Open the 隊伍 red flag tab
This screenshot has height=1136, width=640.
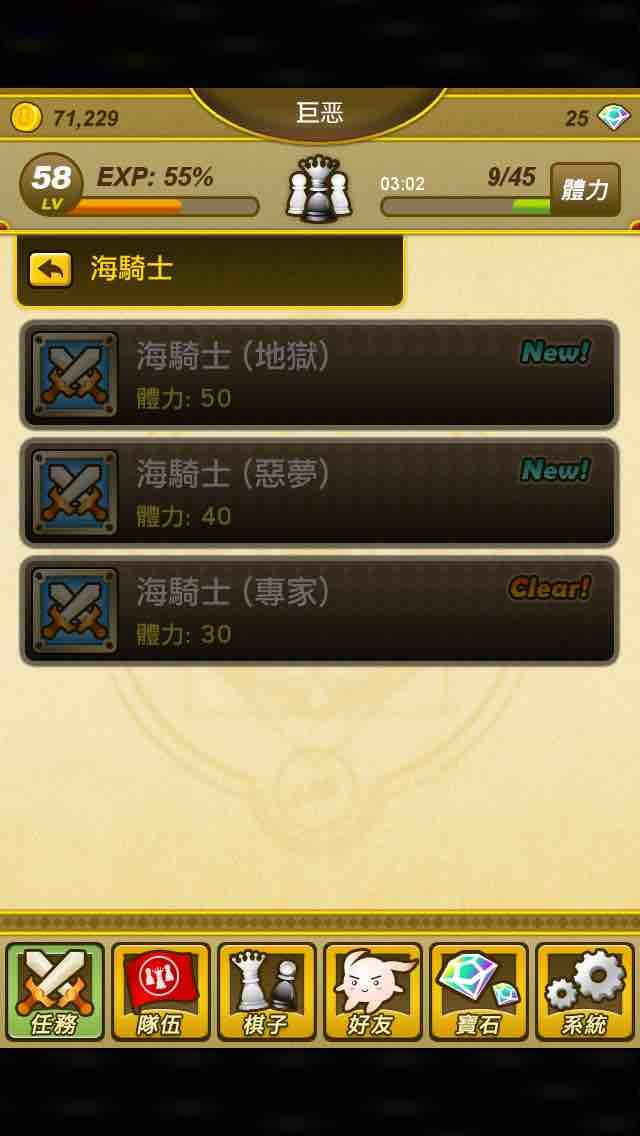161,991
